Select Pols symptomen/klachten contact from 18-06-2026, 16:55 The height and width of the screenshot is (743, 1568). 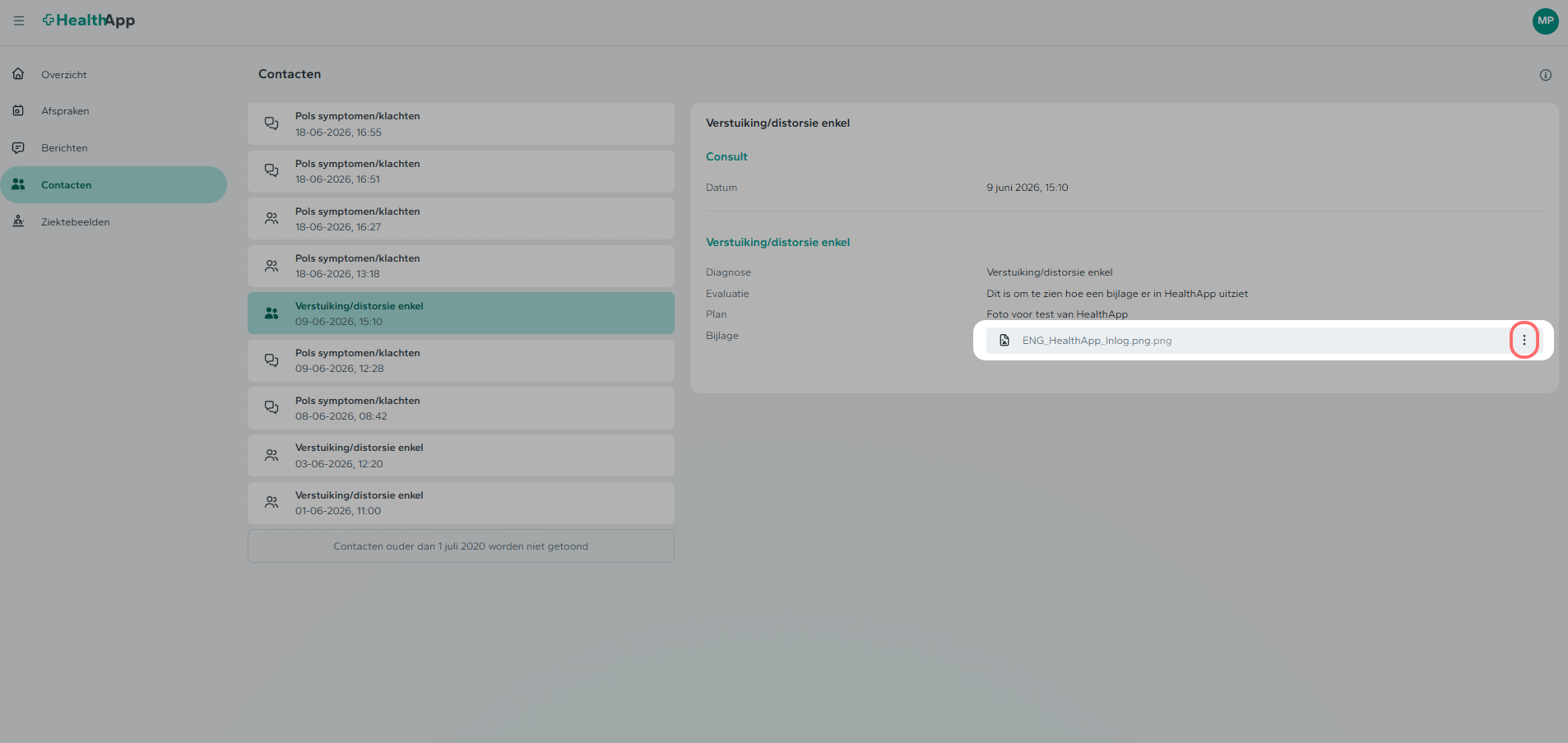click(461, 124)
